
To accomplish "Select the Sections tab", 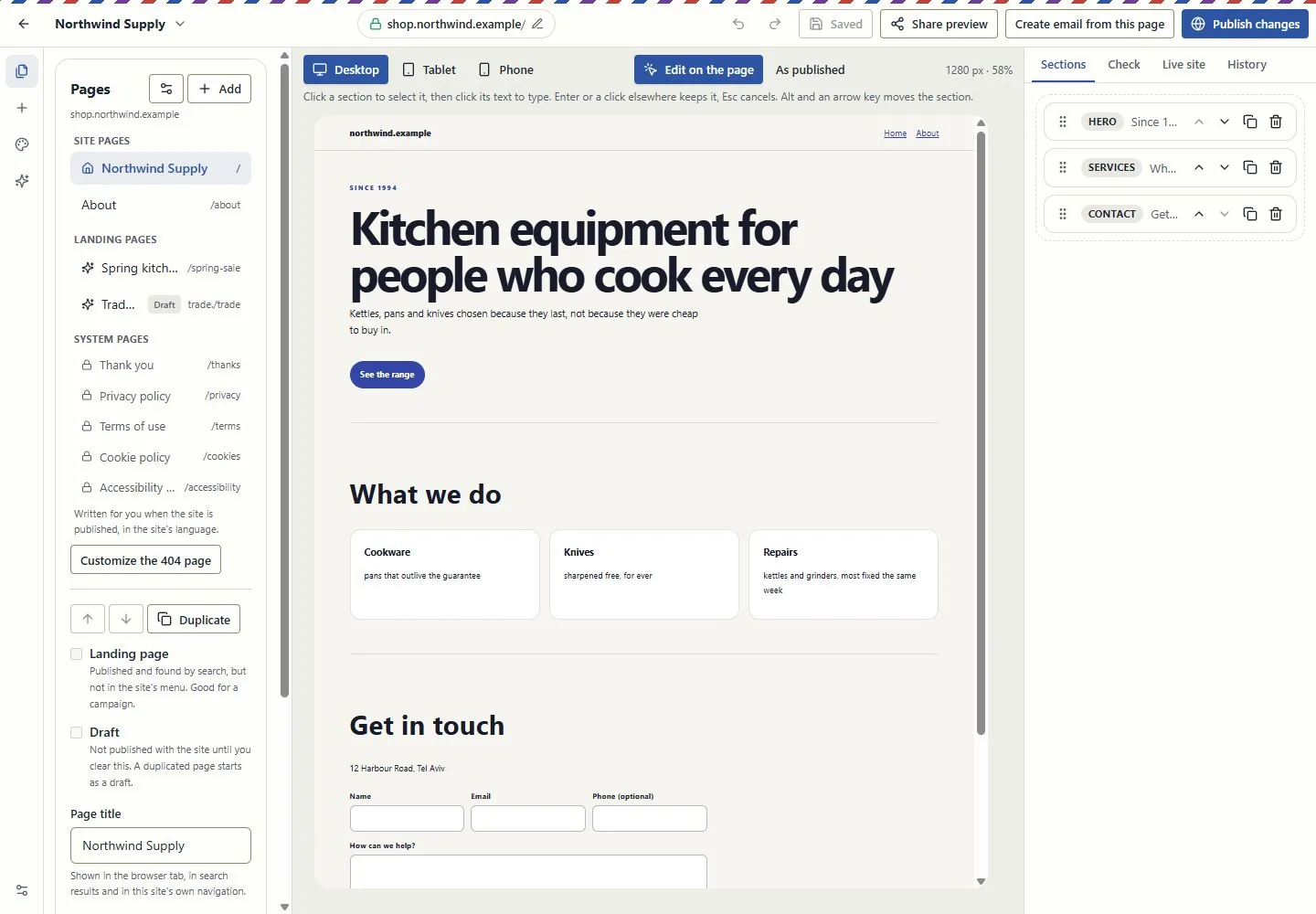I will coord(1064,65).
